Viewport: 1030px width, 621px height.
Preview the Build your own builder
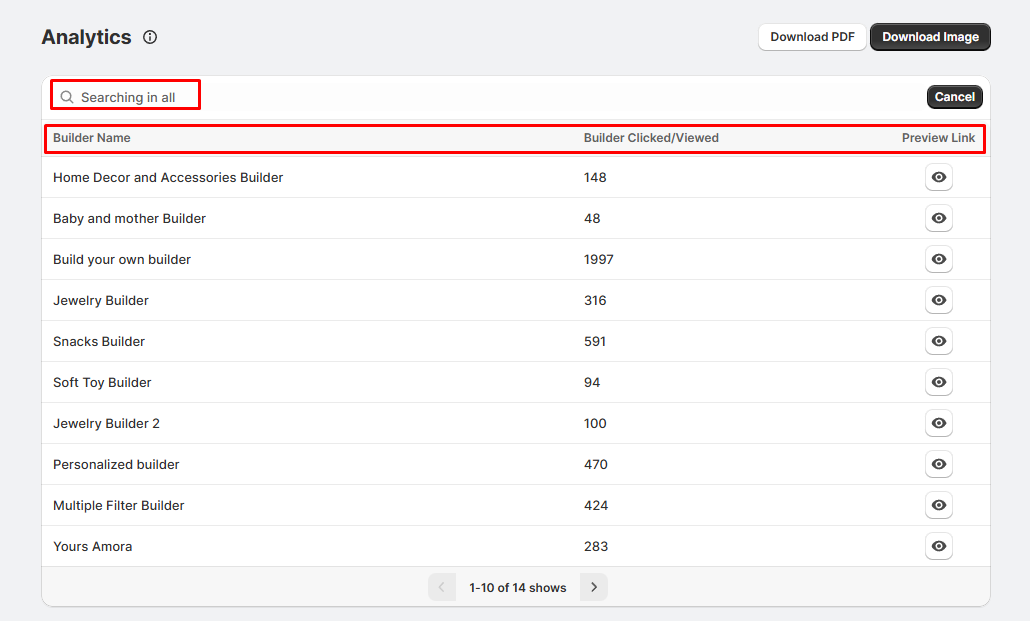(x=938, y=260)
